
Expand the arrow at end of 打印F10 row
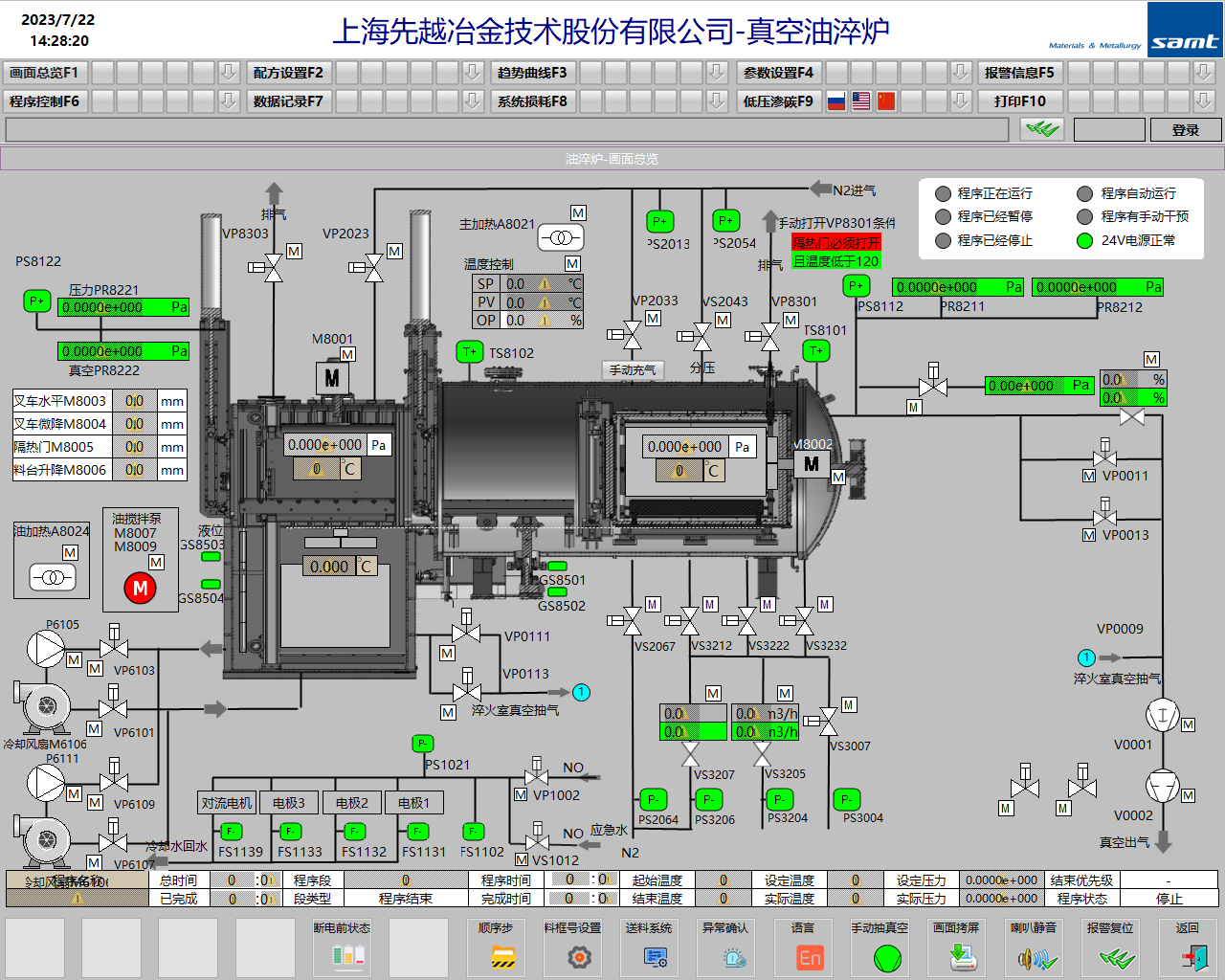click(x=1204, y=101)
